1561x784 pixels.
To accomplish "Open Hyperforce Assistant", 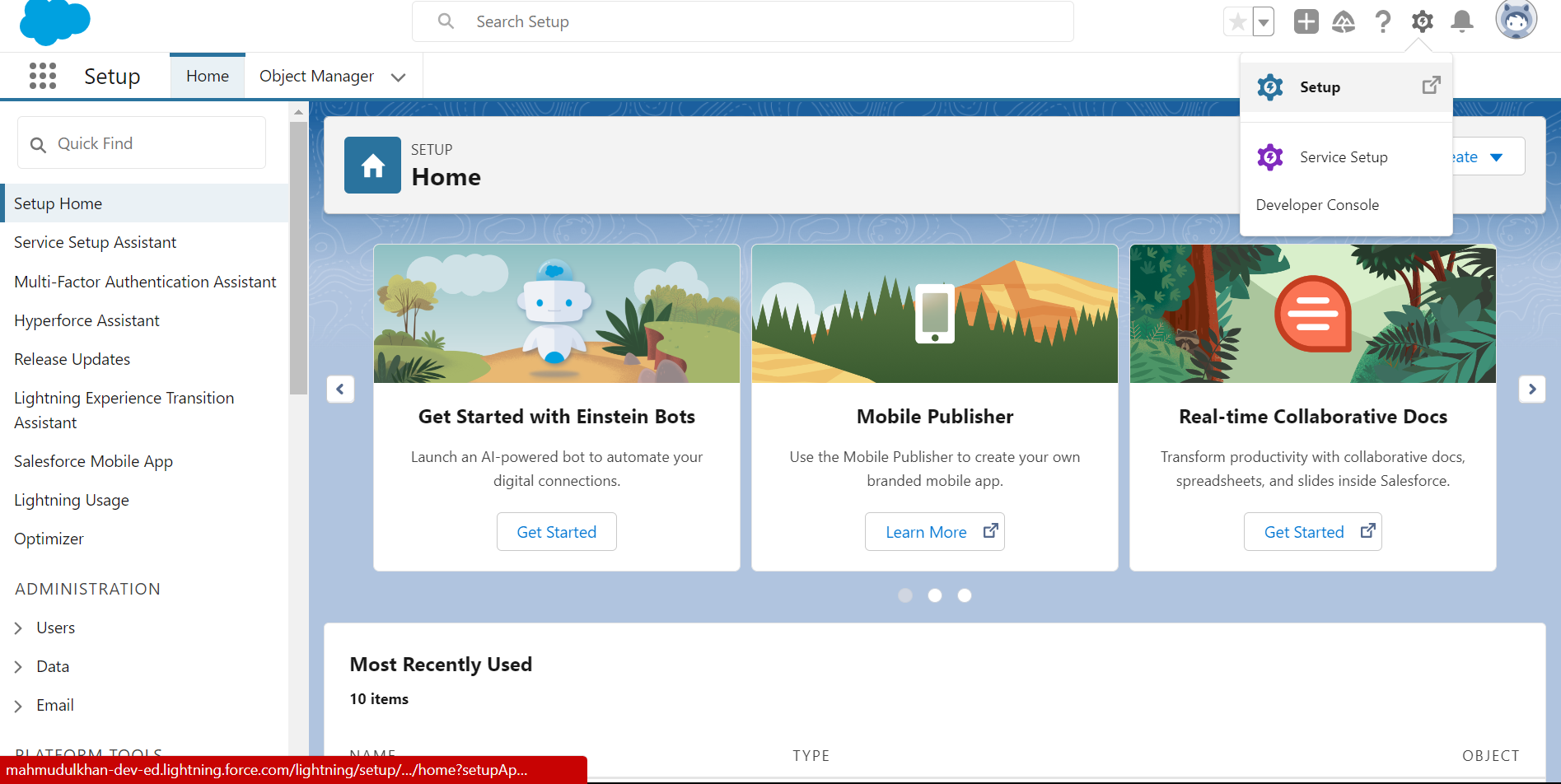I will pyautogui.click(x=86, y=320).
